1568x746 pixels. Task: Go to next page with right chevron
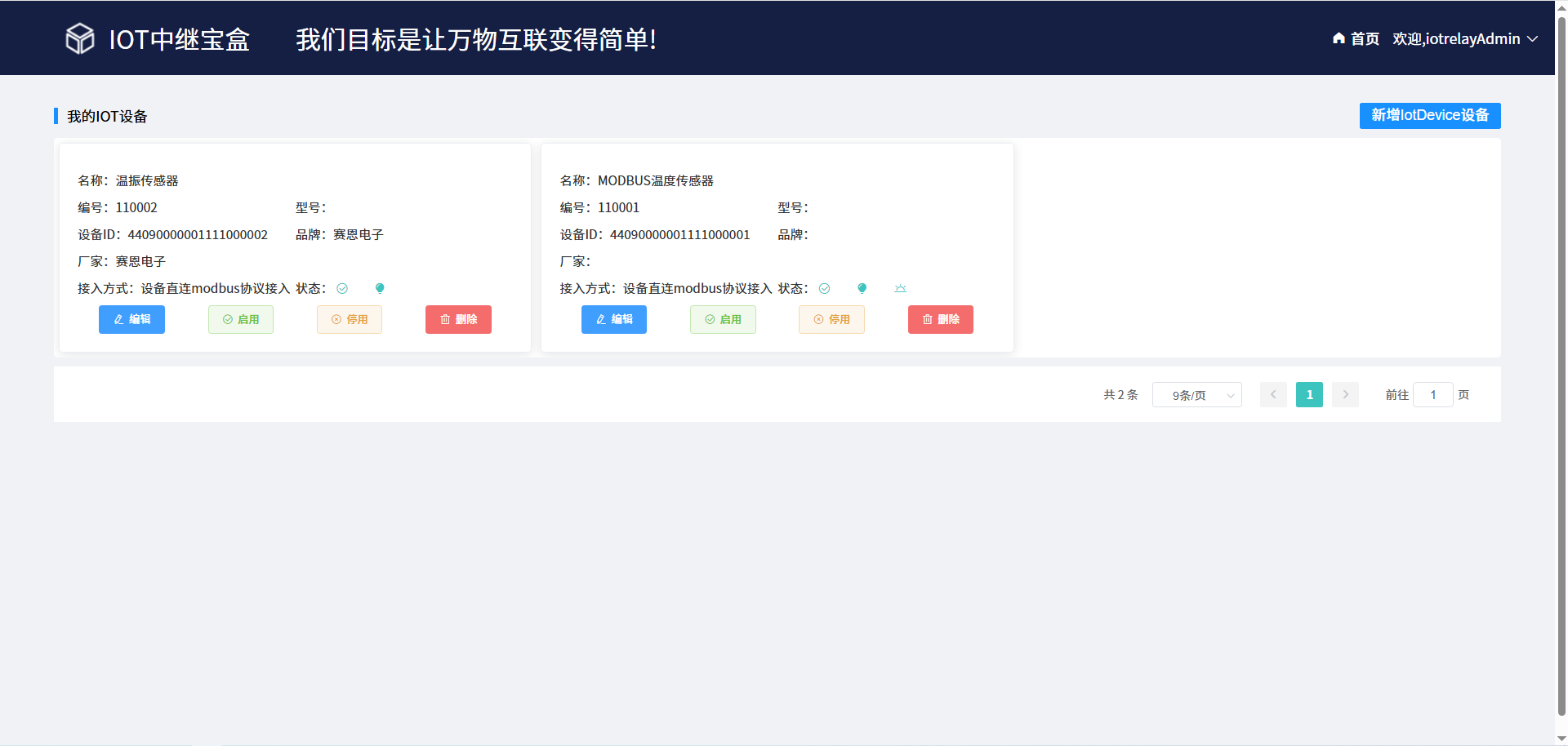1345,395
